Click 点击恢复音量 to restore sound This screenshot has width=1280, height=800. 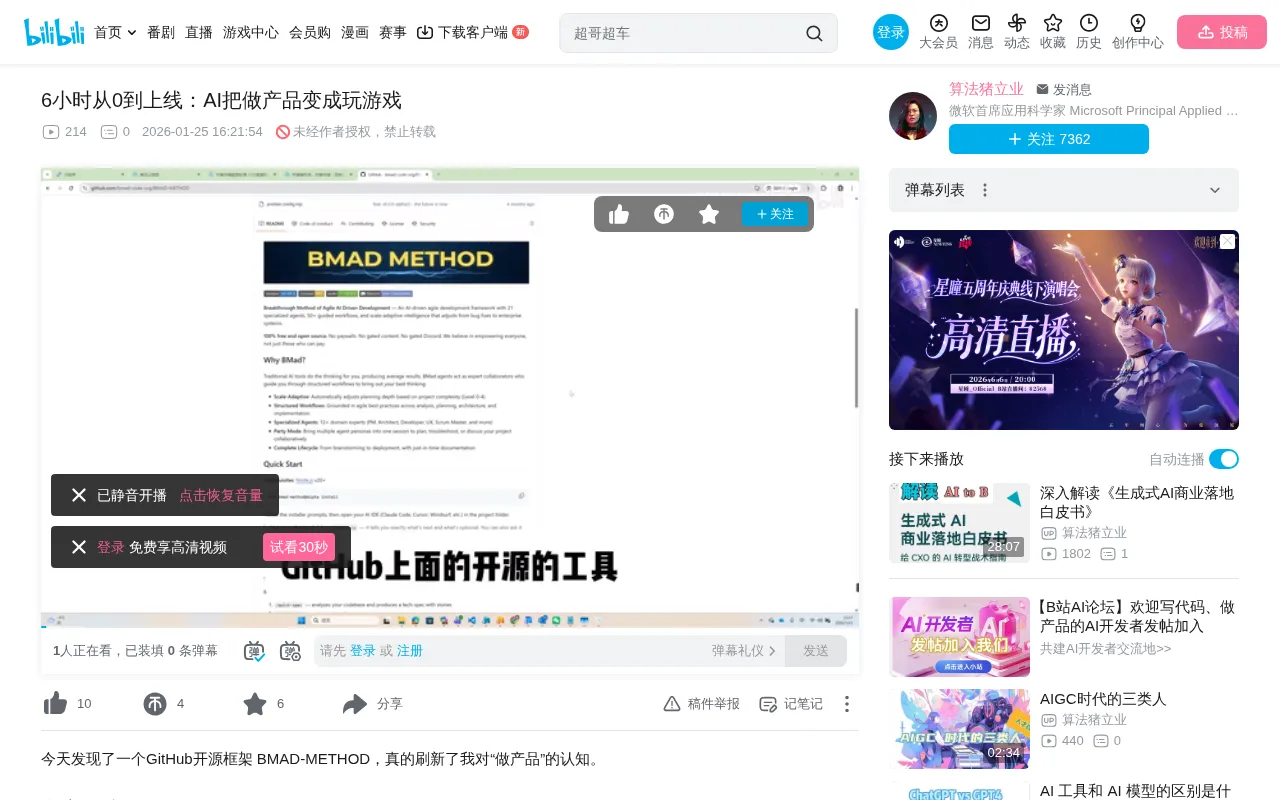pos(221,495)
